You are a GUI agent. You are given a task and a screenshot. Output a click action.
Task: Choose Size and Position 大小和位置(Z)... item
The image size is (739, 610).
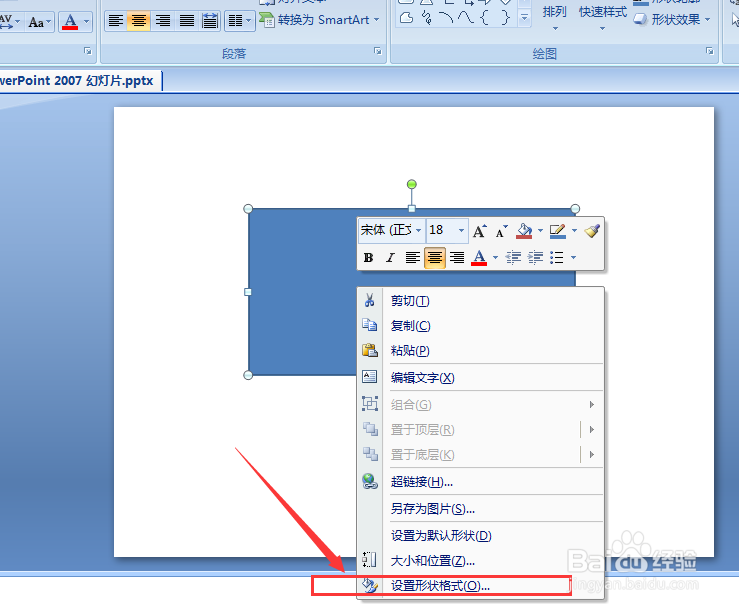[480, 561]
